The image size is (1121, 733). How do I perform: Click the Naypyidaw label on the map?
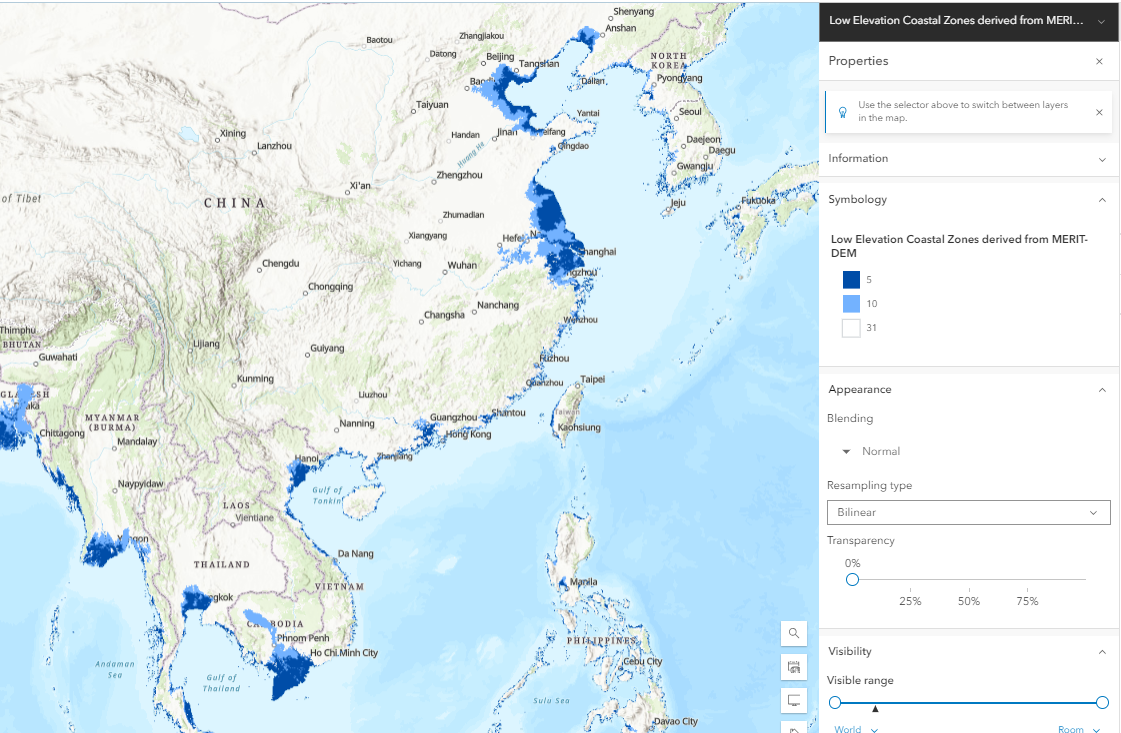(141, 484)
